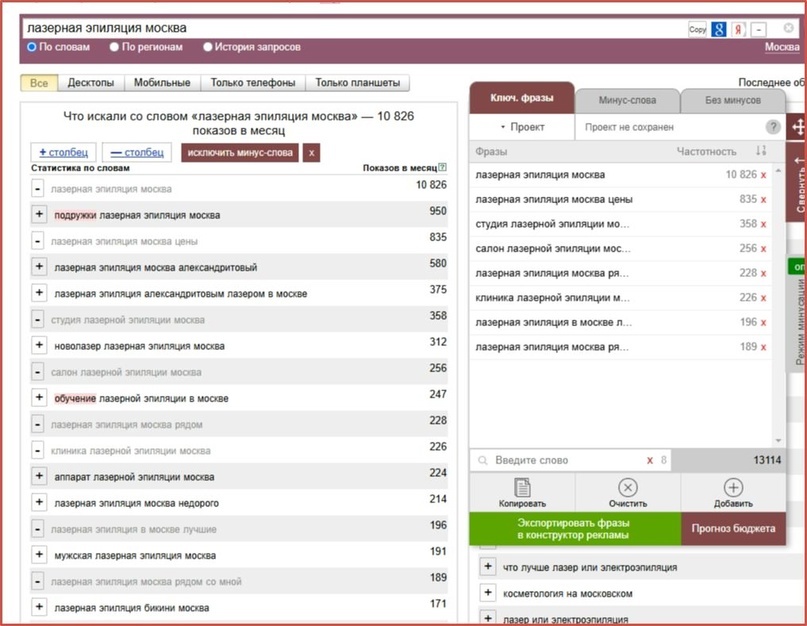Open the Москва region link
Screen dimensions: 807x626
pyautogui.click(x=782, y=47)
